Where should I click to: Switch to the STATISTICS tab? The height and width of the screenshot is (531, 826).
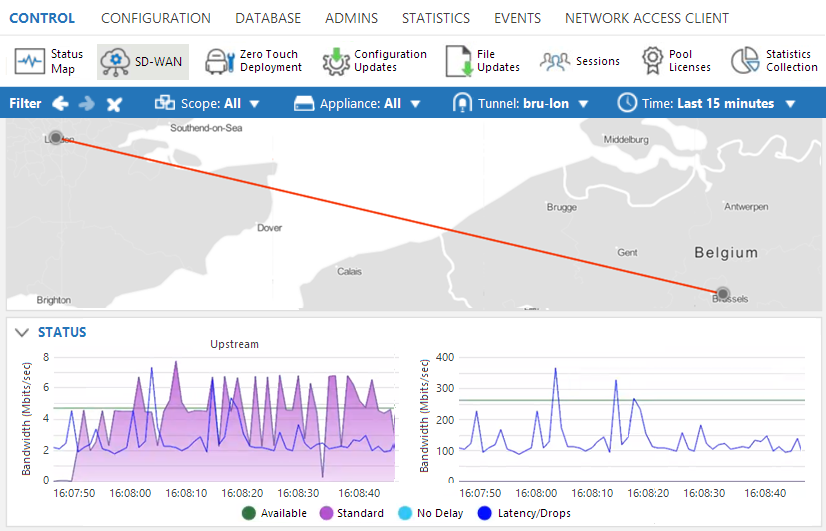click(435, 18)
